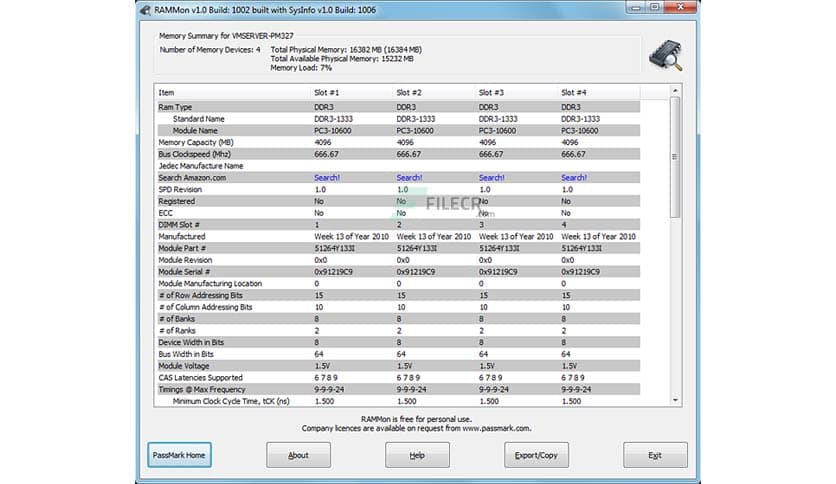Open the About dialog
Viewport: 836px width, 484px height.
point(298,455)
